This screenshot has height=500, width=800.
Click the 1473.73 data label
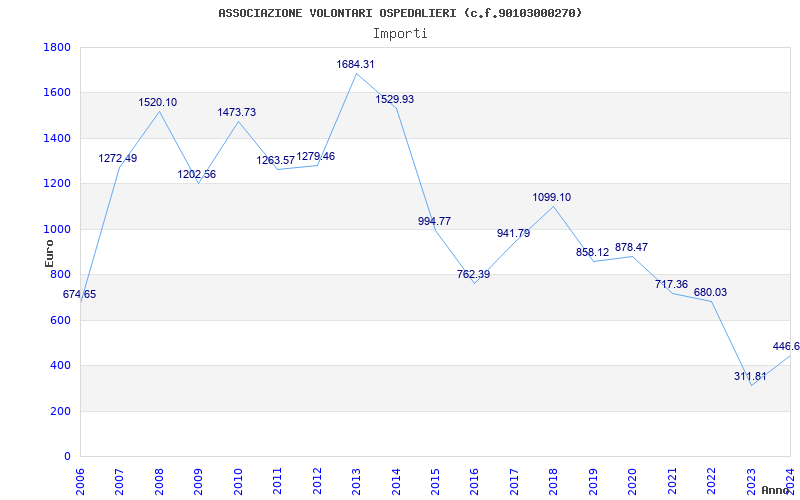coord(237,112)
